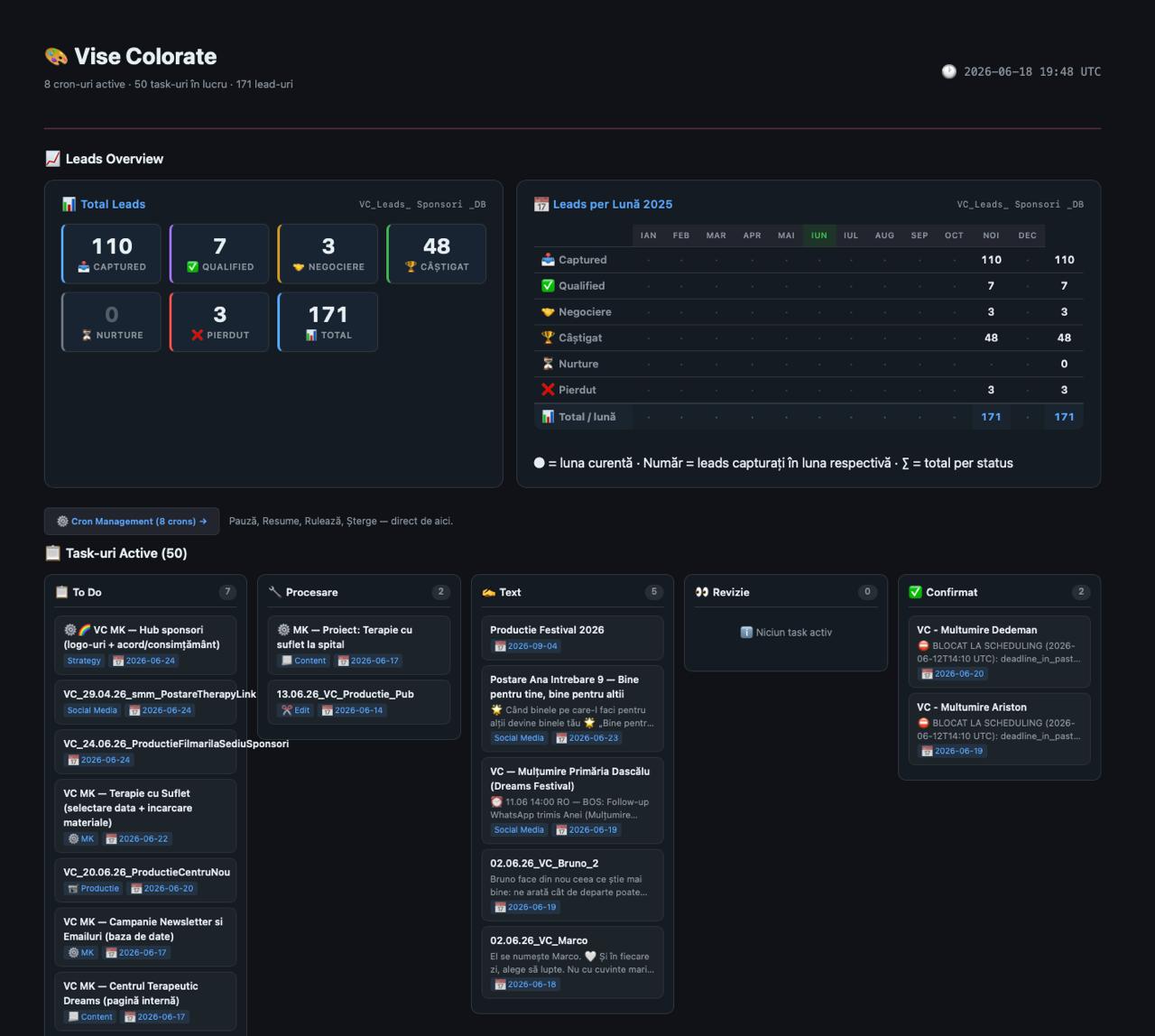
Task: Open VC_24.06.26_ProductieFilmarilaSediuSponsori task
Action: coord(145,752)
